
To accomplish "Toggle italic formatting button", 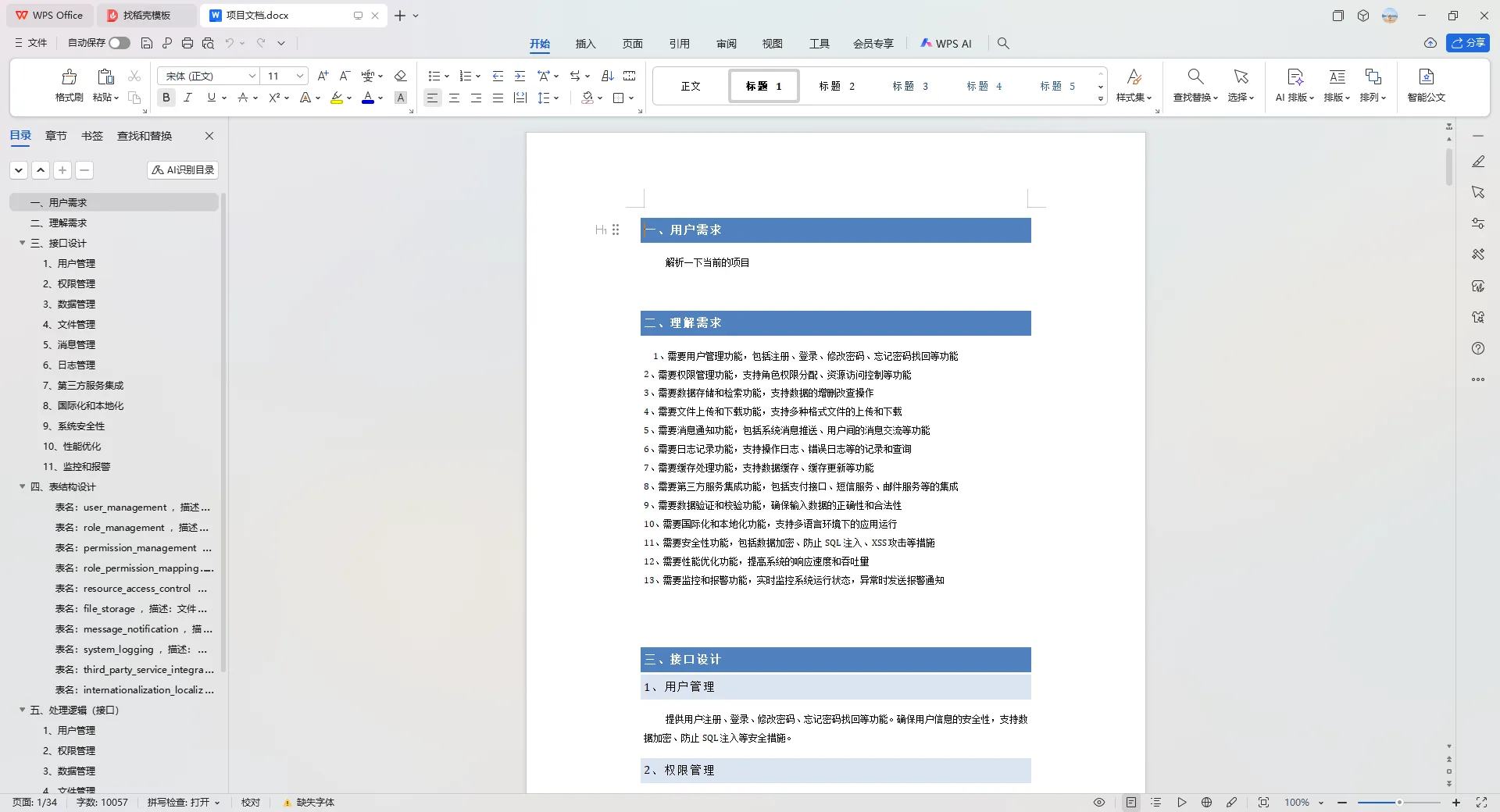I will click(187, 98).
